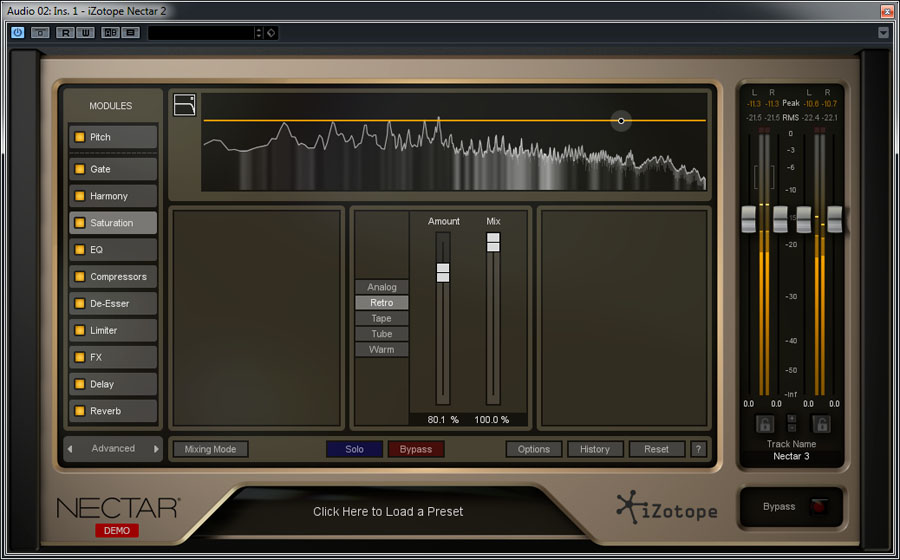Toggle the main Bypass switch at bottom right
The height and width of the screenshot is (560, 900).
pos(819,507)
